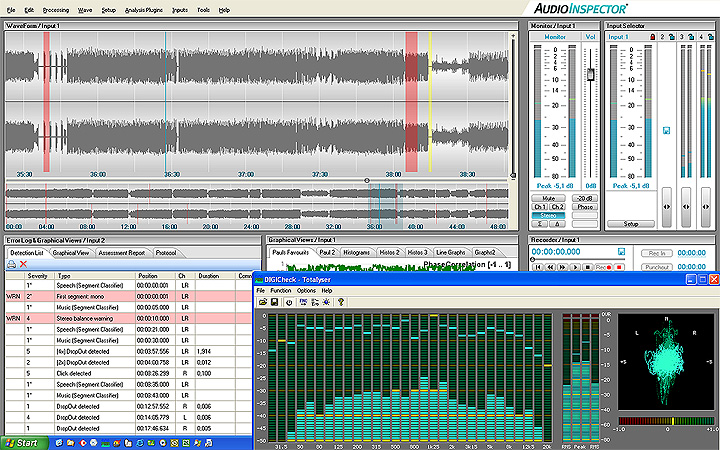
Task: Click the save disk icon in DIGICheck
Action: coord(274,302)
